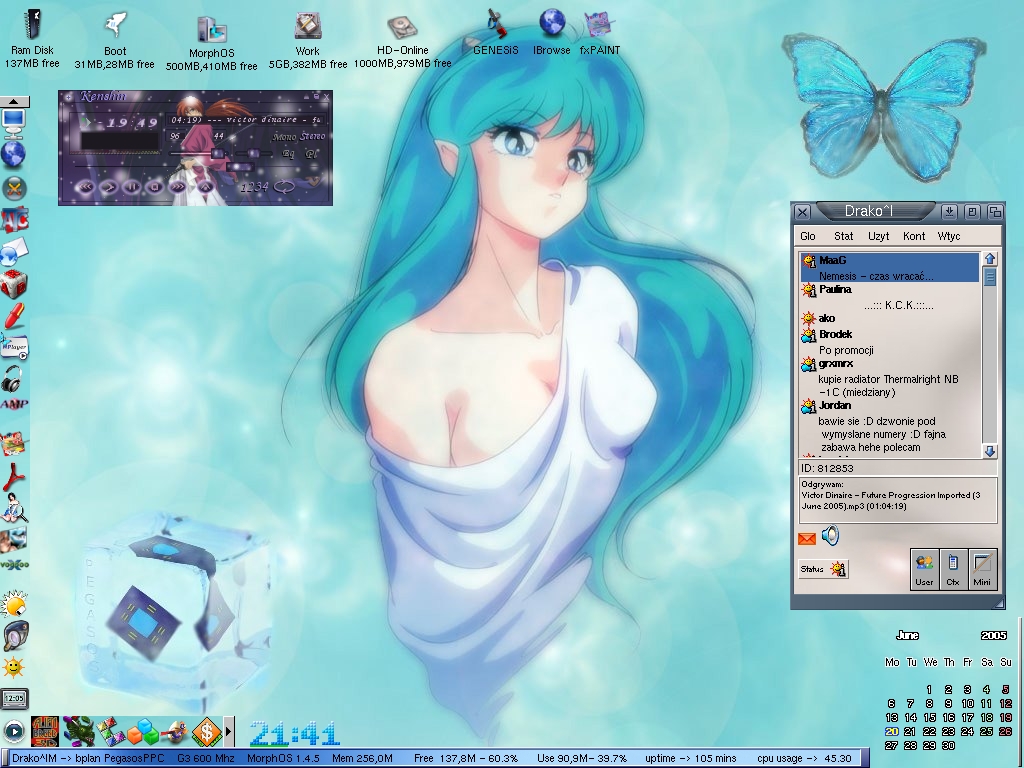
Task: Toggle repeat loop in Kenshin player
Action: [x=285, y=187]
